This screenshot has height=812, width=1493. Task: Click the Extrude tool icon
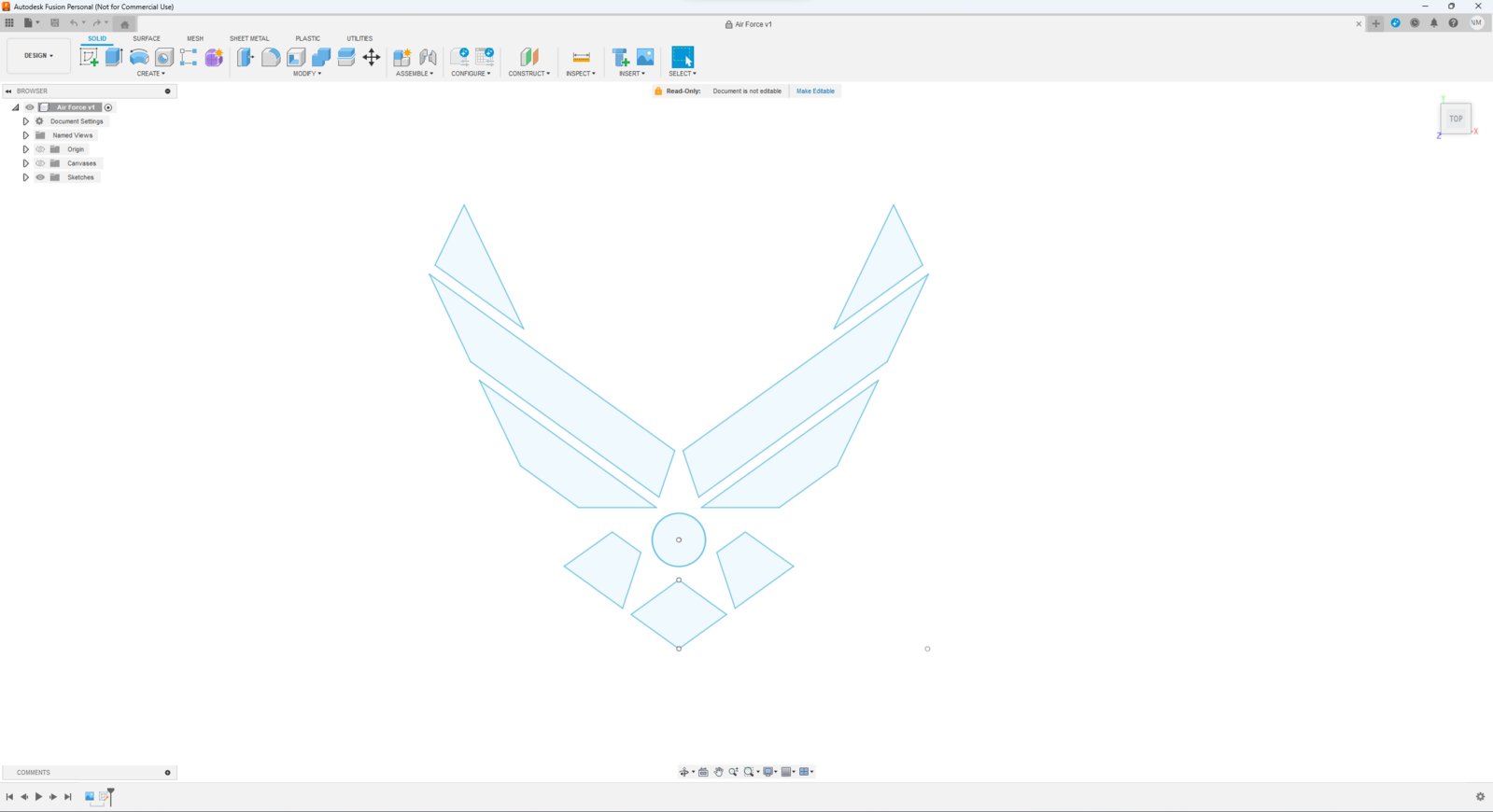114,57
